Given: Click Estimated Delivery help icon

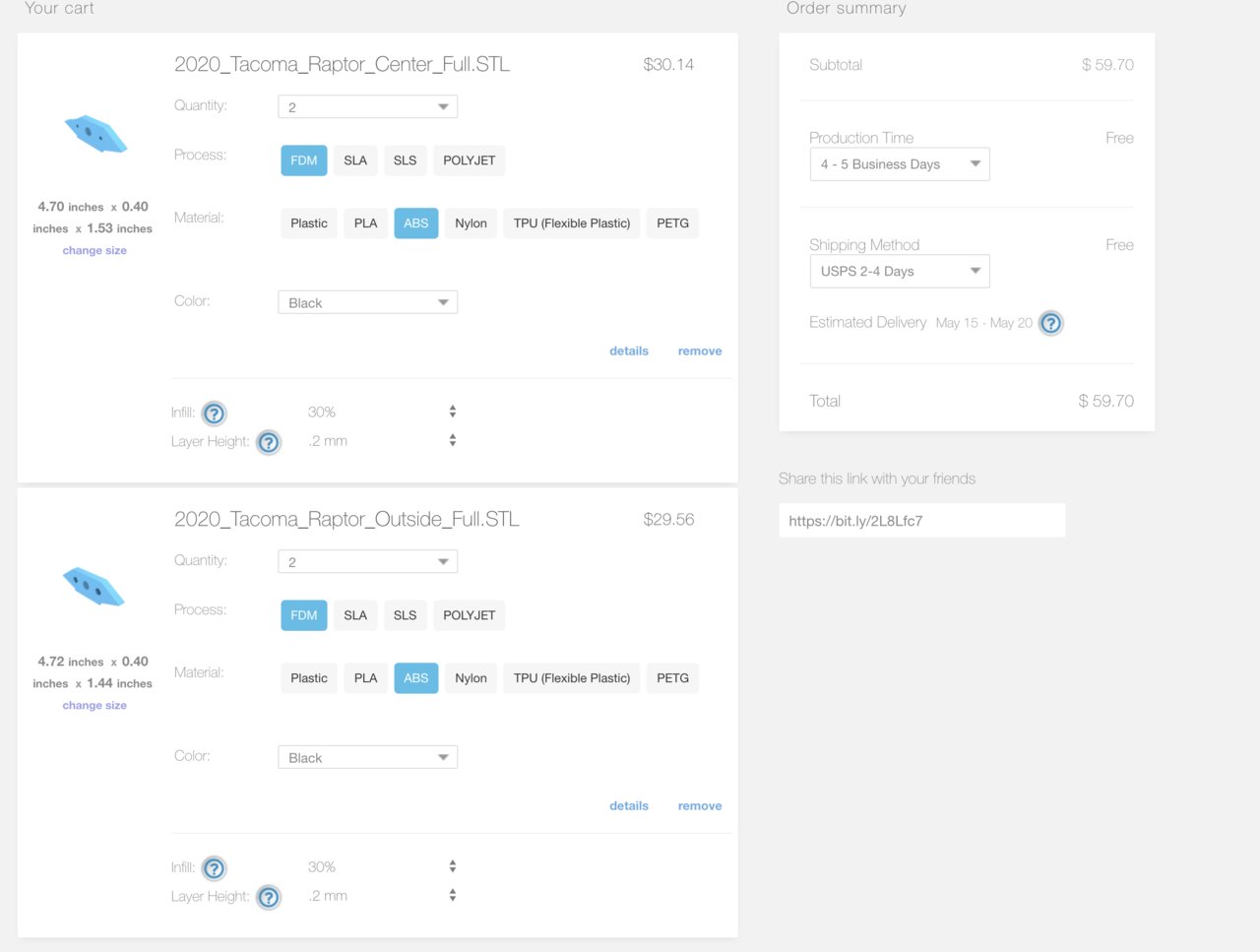Looking at the screenshot, I should point(1051,323).
